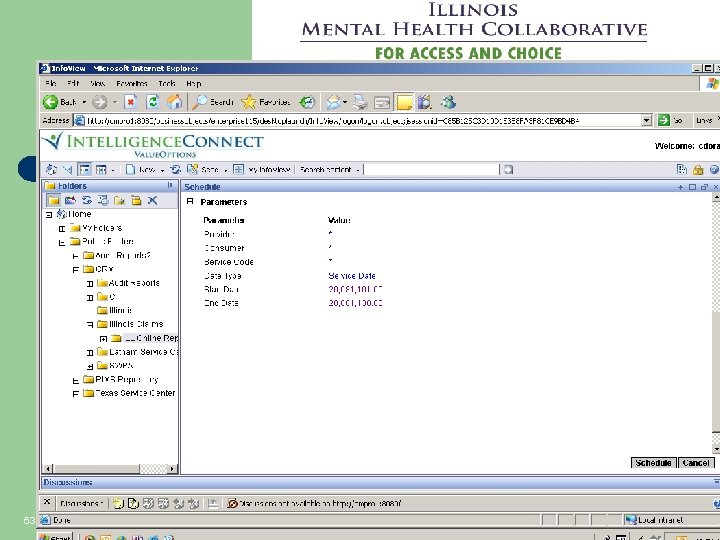This screenshot has width=720, height=540.
Task: Expand the Audit Reports node under CRM
Action: click(x=90, y=284)
